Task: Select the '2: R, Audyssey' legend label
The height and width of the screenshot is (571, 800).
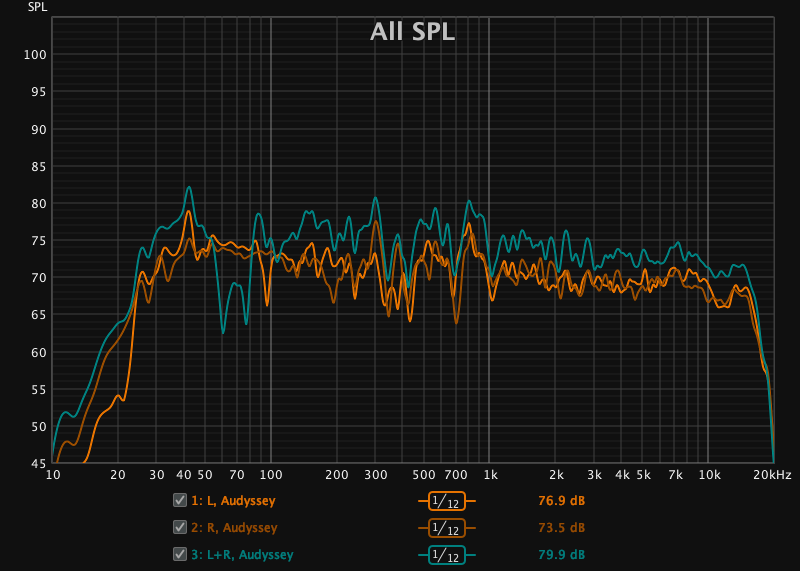Action: pos(234,527)
